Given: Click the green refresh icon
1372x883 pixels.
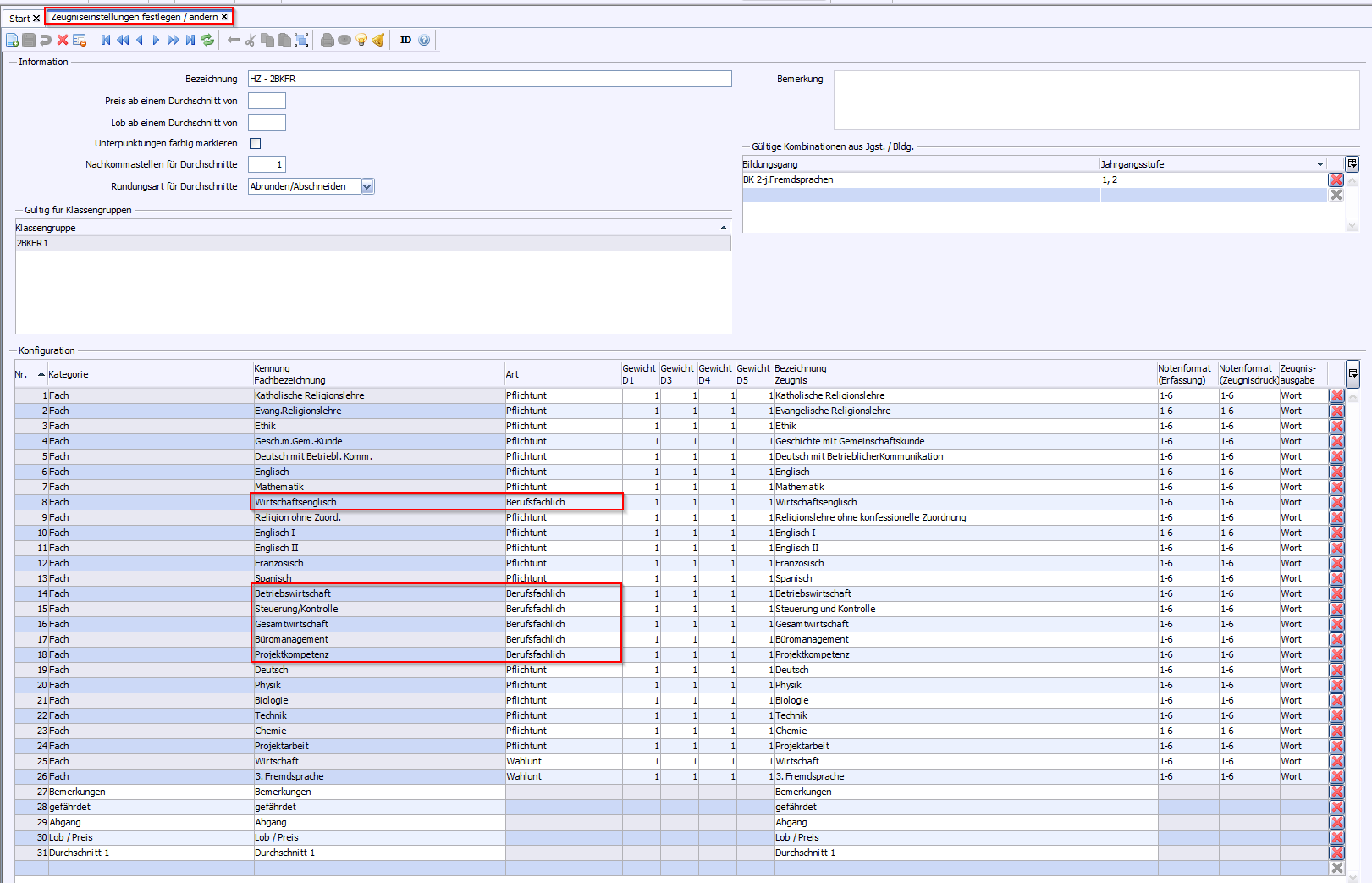Looking at the screenshot, I should (207, 40).
